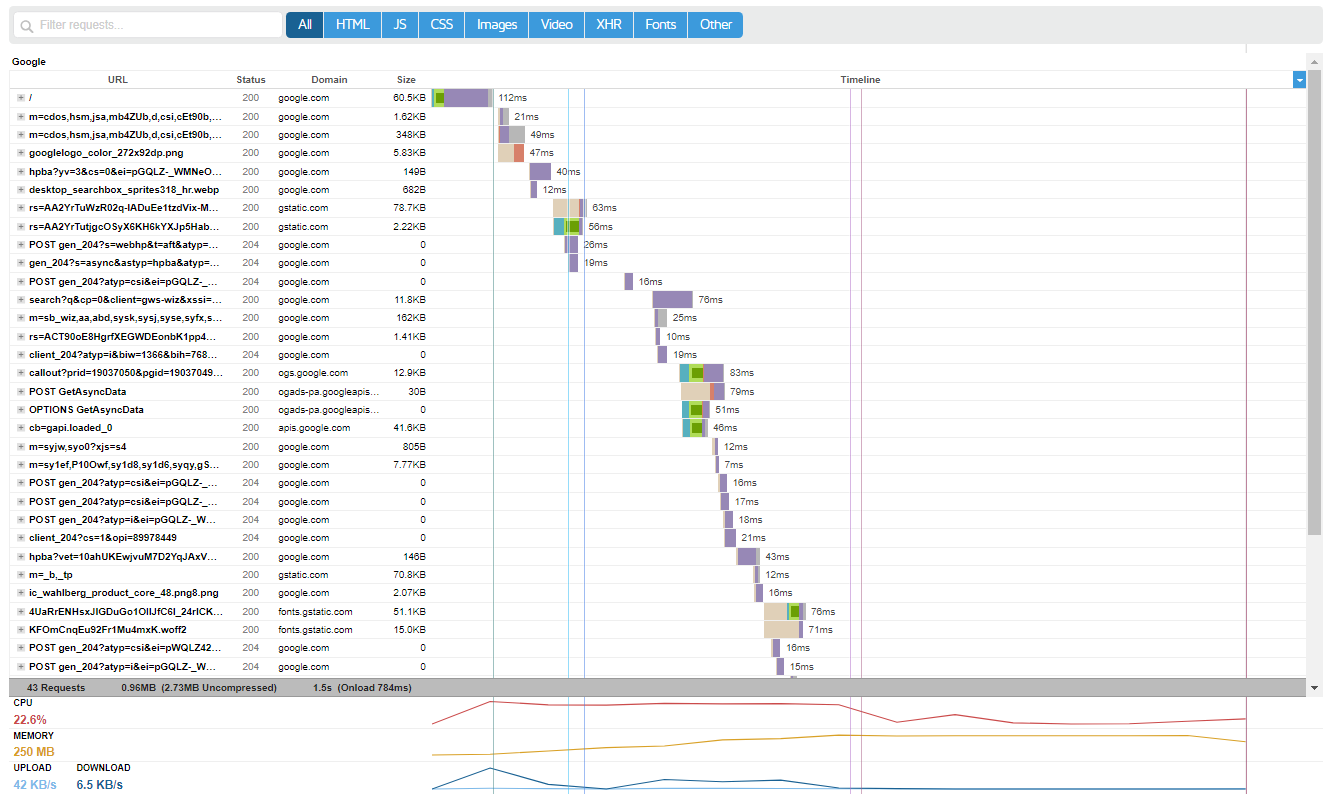Screen dimensions: 1331x805
Task: Click the '43 Requests' summary text
Action: click(56, 688)
